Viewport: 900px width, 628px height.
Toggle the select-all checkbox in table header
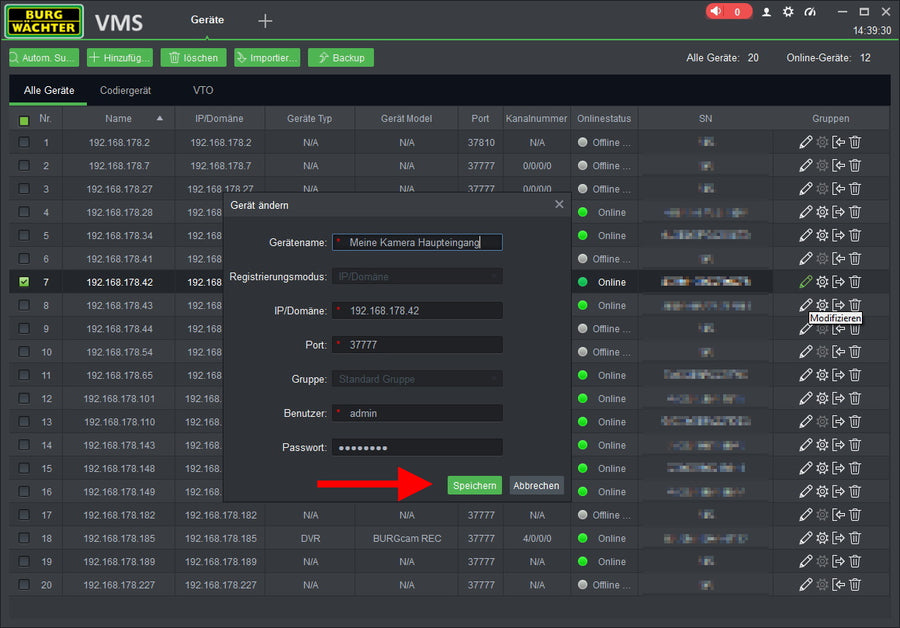coord(24,120)
